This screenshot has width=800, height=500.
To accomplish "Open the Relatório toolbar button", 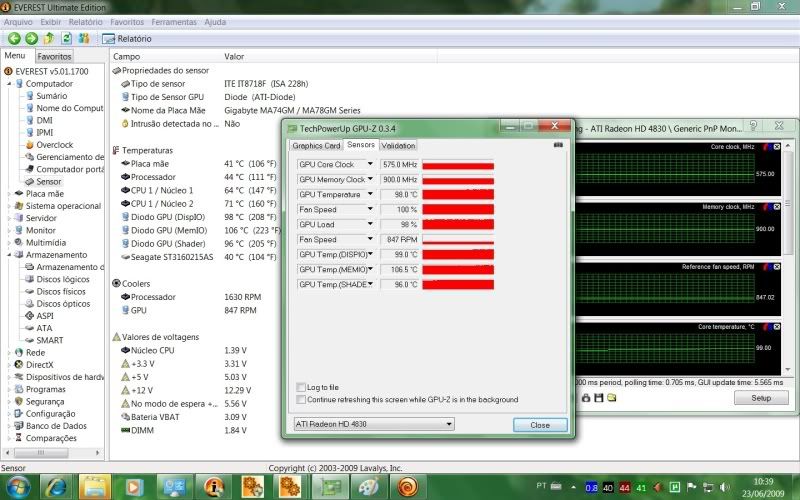I will click(x=127, y=39).
